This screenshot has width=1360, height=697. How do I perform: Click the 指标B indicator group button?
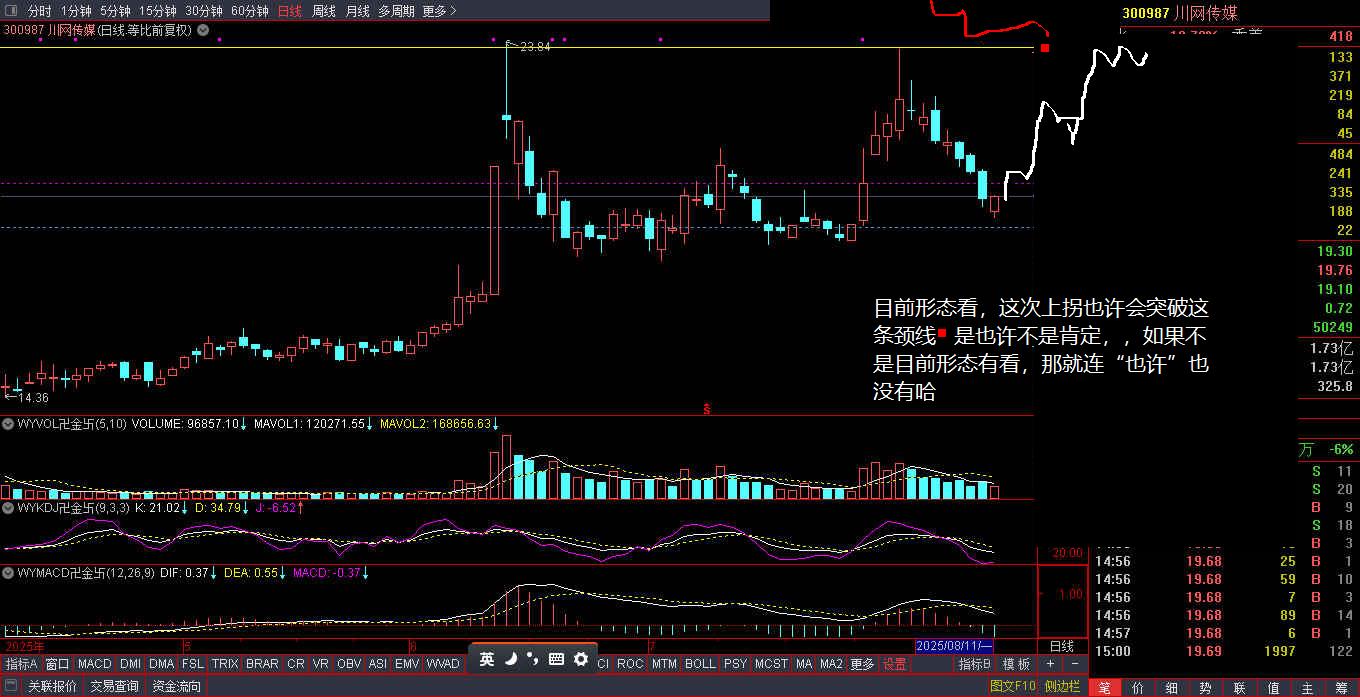point(975,664)
